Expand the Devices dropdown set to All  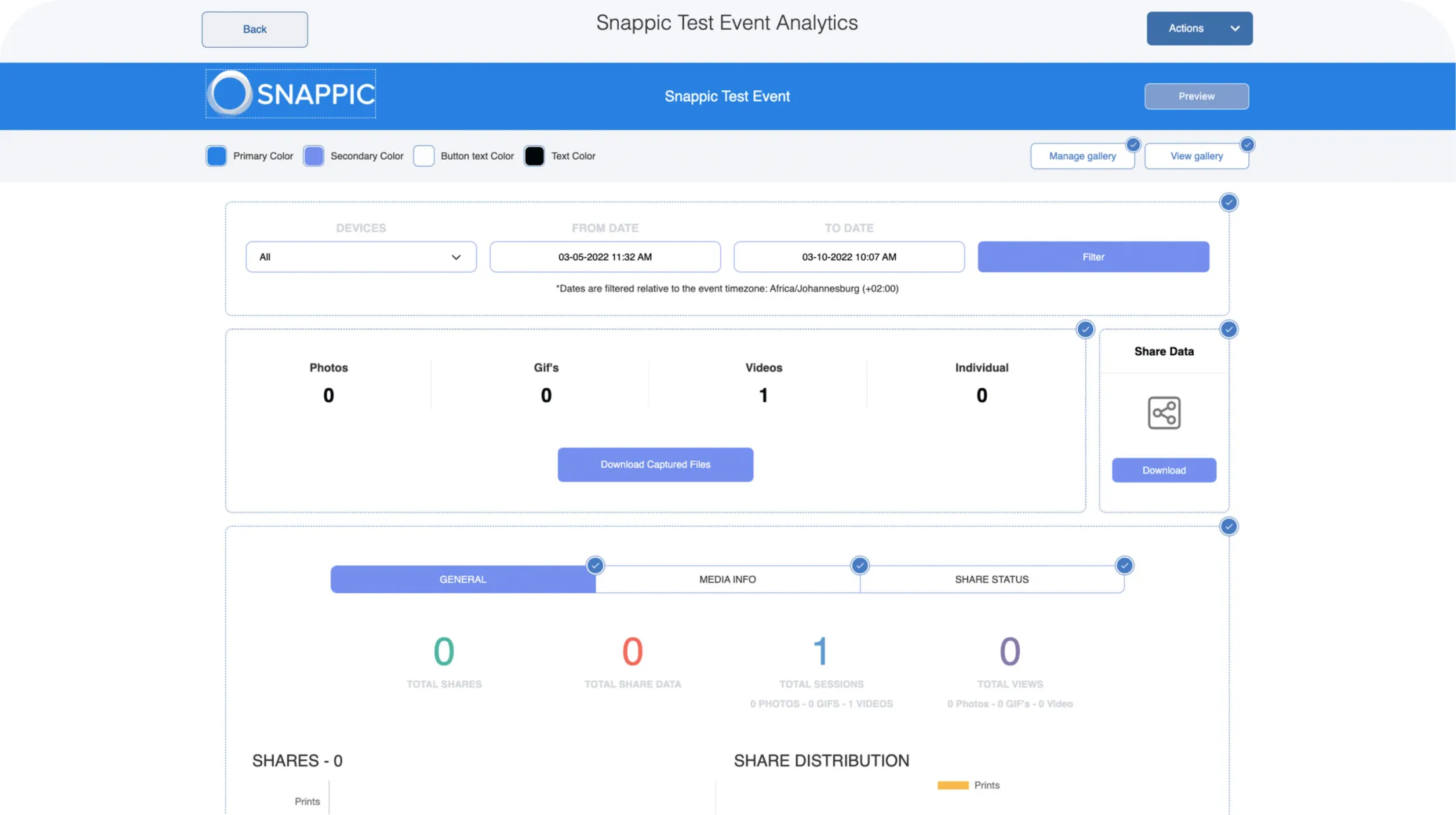point(361,257)
